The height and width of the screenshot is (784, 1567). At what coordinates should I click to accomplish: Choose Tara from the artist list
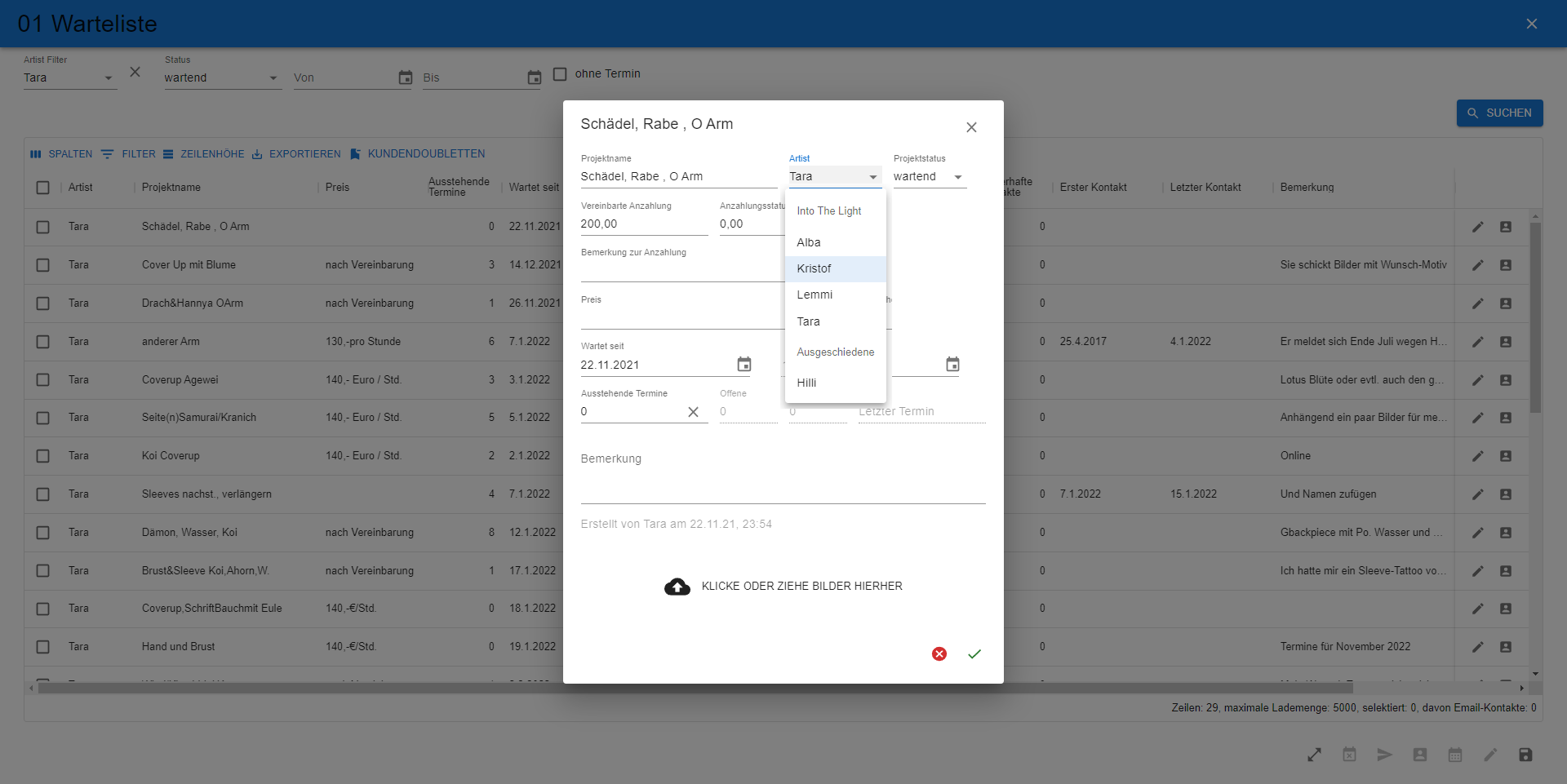pos(835,321)
